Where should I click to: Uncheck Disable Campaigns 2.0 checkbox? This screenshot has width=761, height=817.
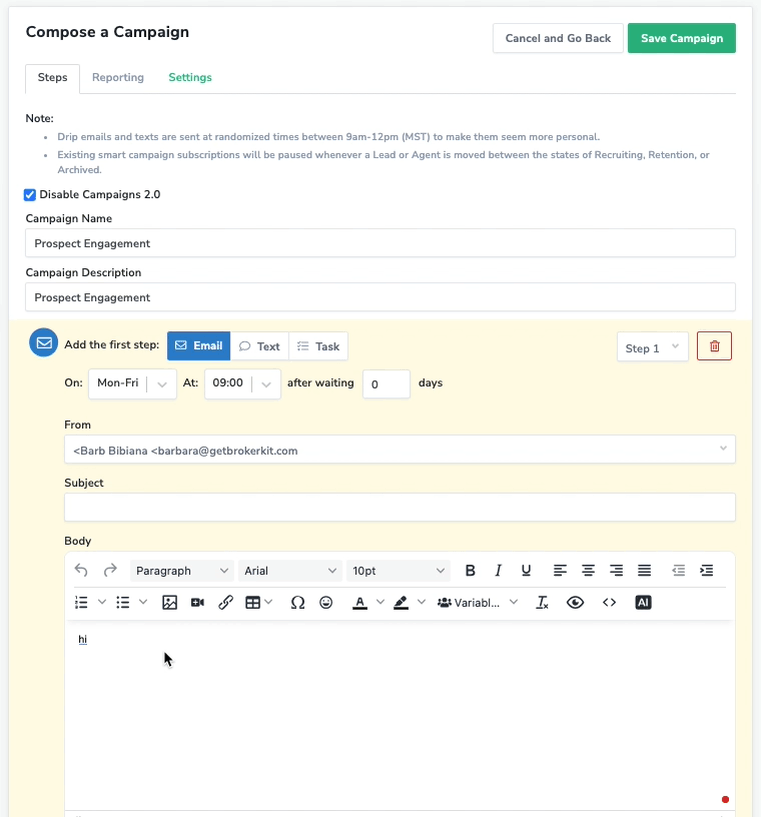[30, 195]
